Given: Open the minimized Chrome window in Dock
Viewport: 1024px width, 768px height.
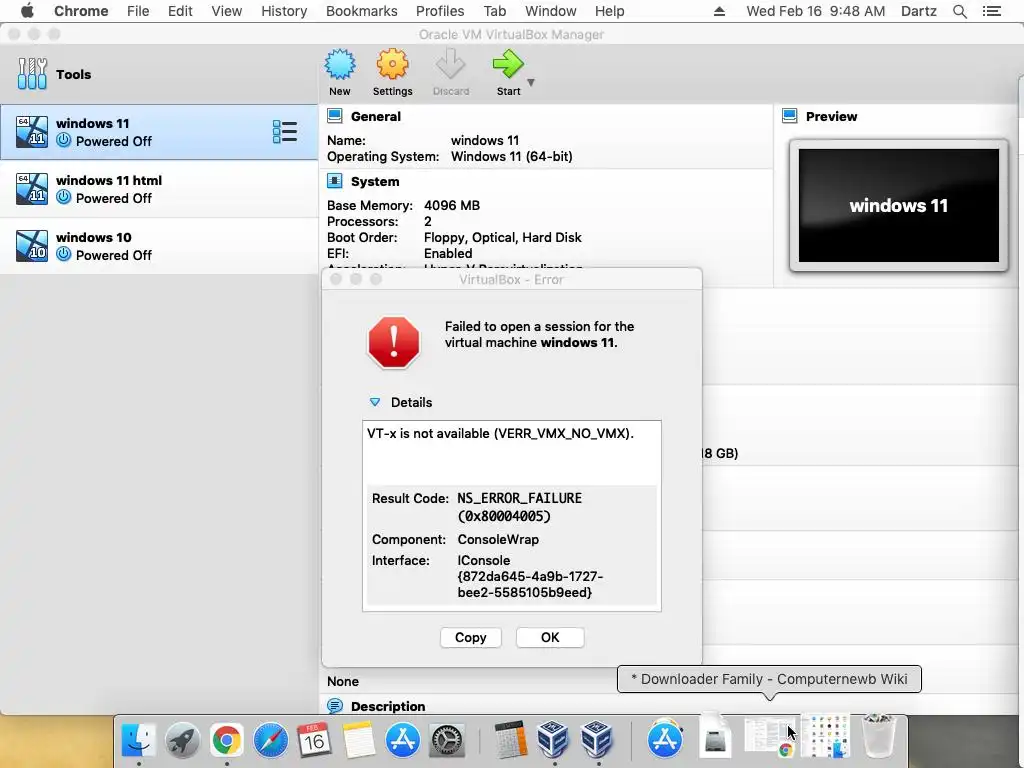Looking at the screenshot, I should tap(770, 737).
